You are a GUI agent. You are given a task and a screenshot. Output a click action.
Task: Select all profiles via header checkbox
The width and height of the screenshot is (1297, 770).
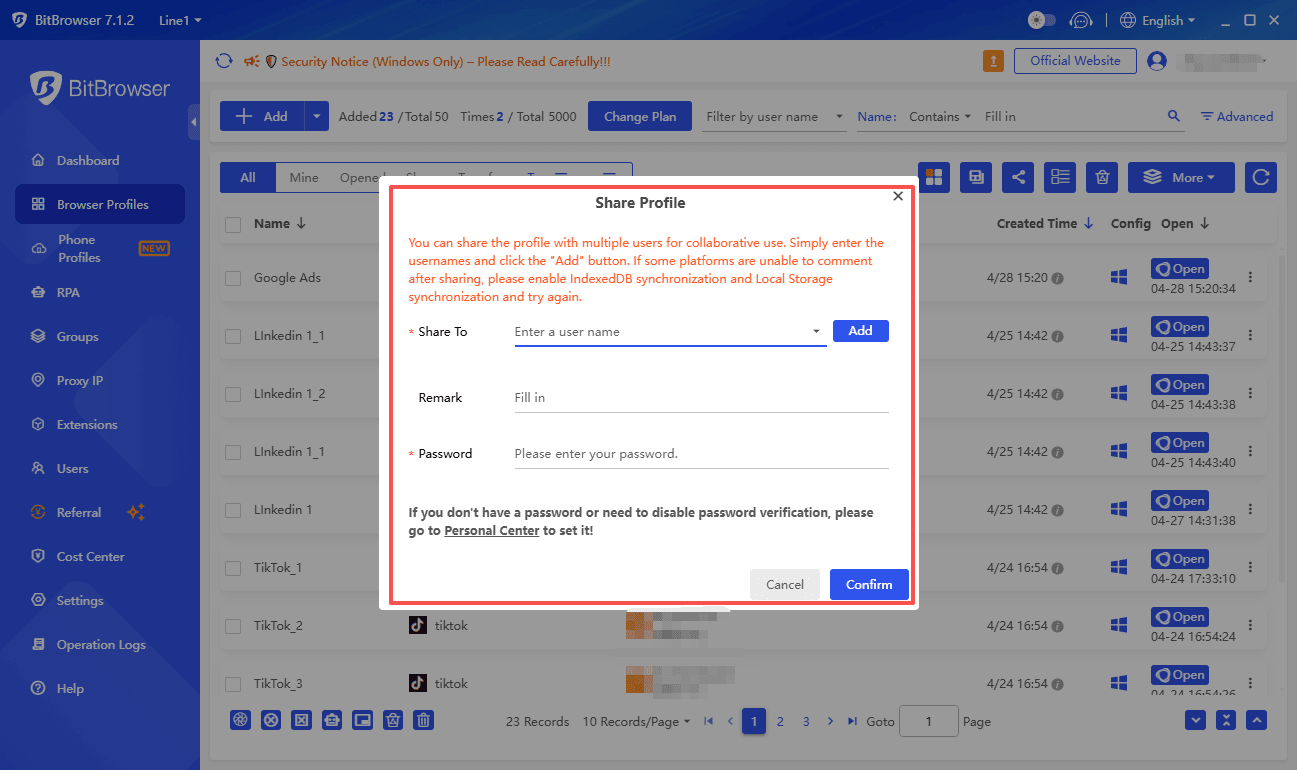[x=233, y=223]
